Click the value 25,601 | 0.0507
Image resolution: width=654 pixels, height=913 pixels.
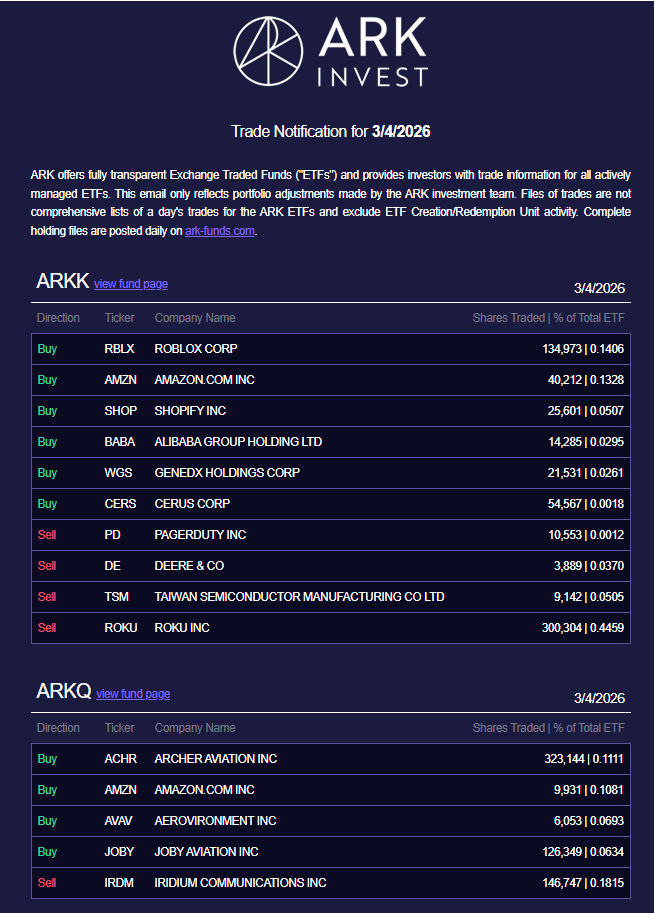tap(585, 411)
